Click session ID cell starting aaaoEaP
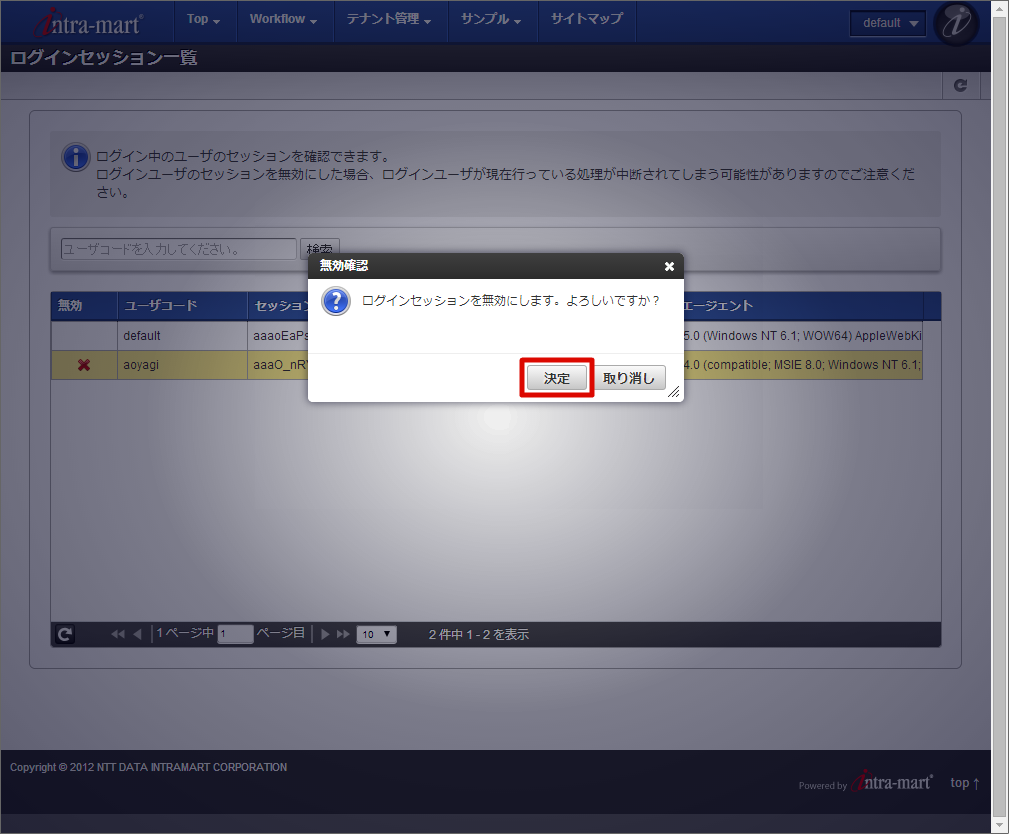 pyautogui.click(x=279, y=336)
